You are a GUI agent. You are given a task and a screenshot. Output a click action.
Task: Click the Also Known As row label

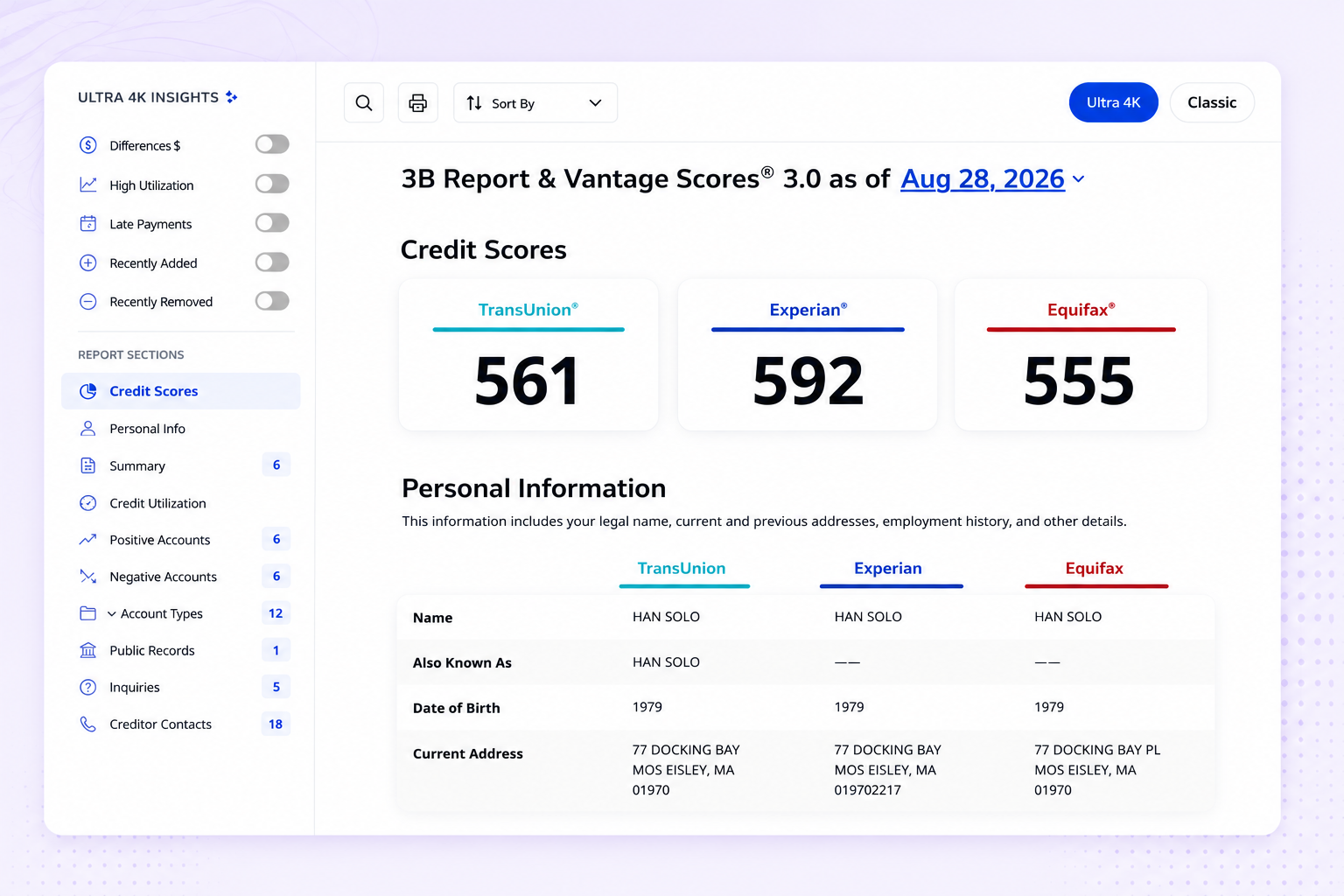click(462, 663)
